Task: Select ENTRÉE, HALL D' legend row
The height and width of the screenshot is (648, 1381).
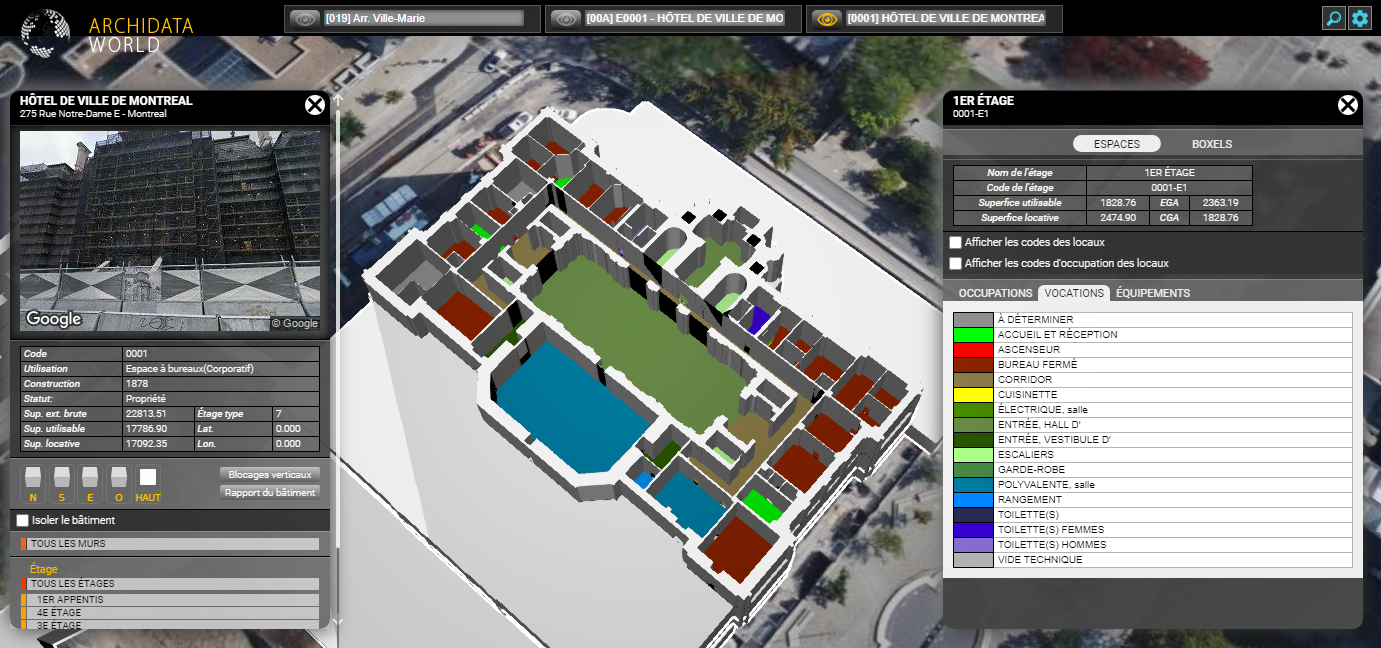Action: 1153,425
